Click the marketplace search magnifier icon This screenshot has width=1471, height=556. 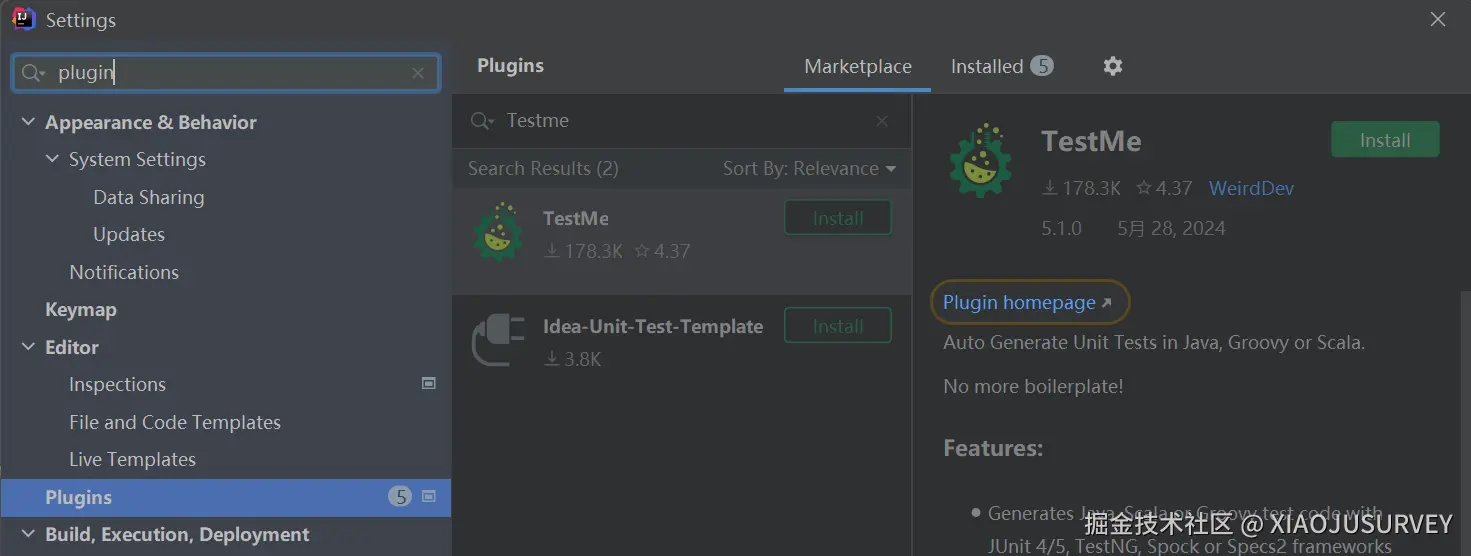pos(481,121)
